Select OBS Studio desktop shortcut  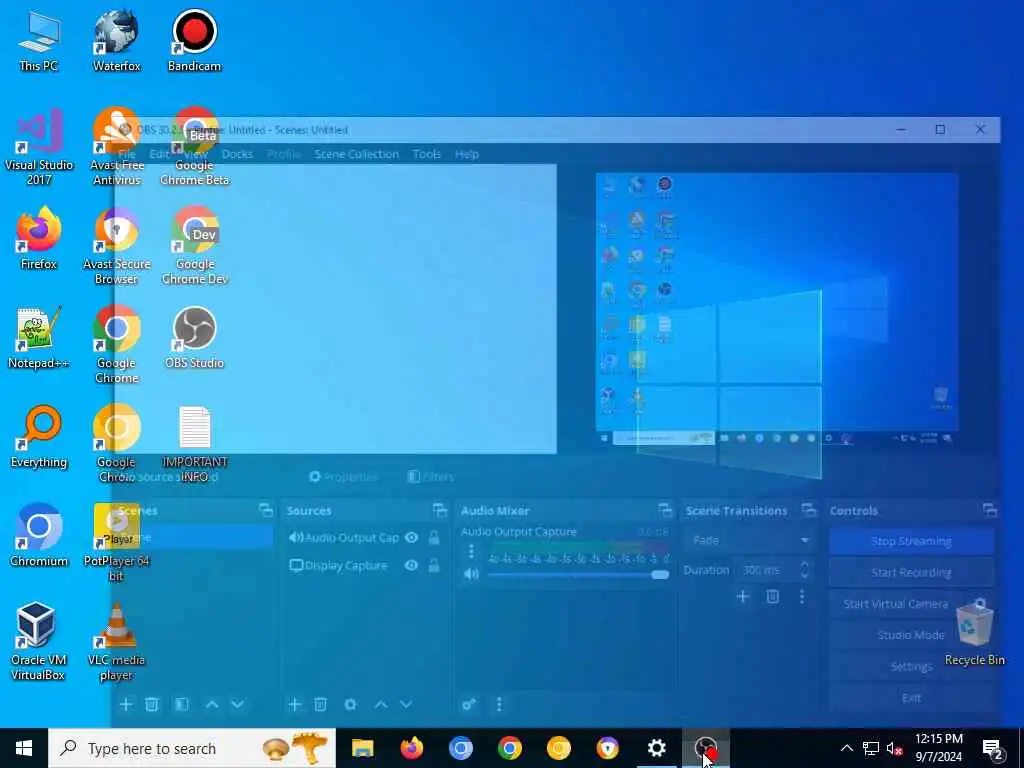(x=194, y=338)
